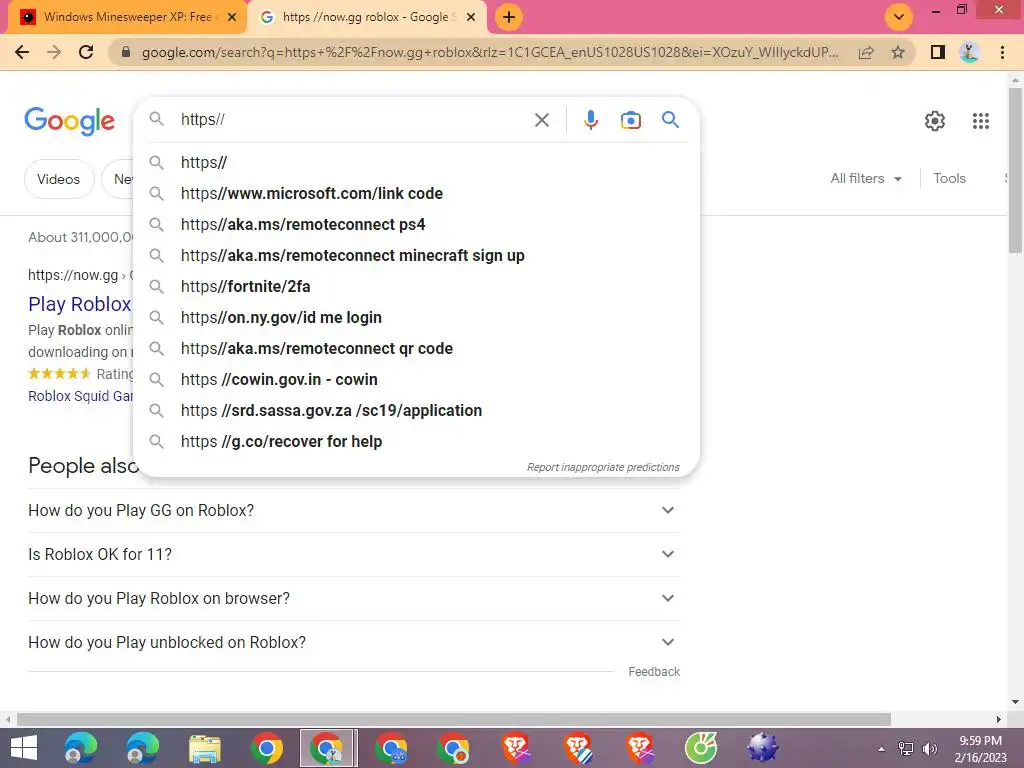Click the vertical page scrollbar thumb
This screenshot has height=768, width=1024.
tap(1015, 170)
